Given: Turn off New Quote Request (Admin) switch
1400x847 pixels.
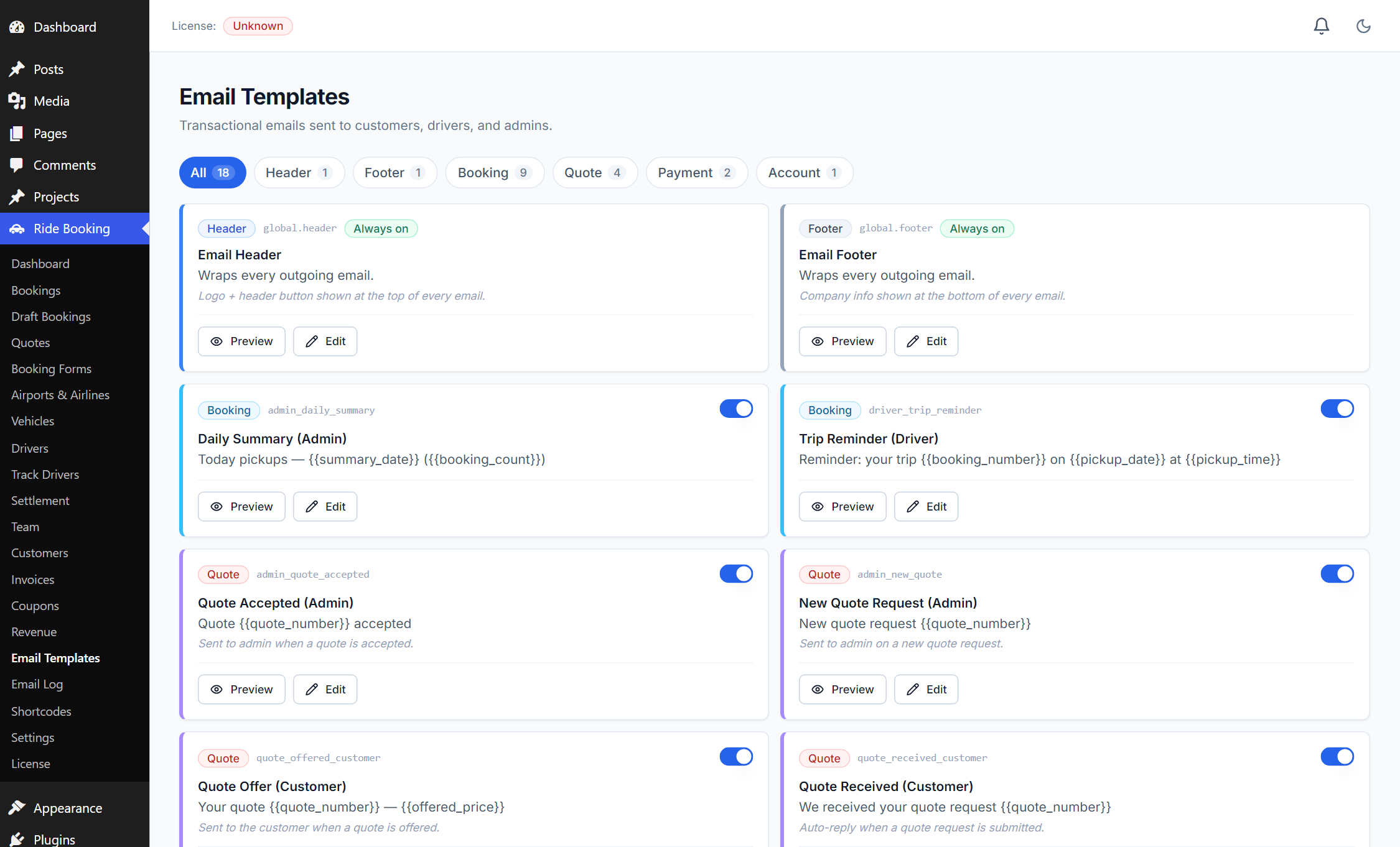Looking at the screenshot, I should [x=1337, y=573].
